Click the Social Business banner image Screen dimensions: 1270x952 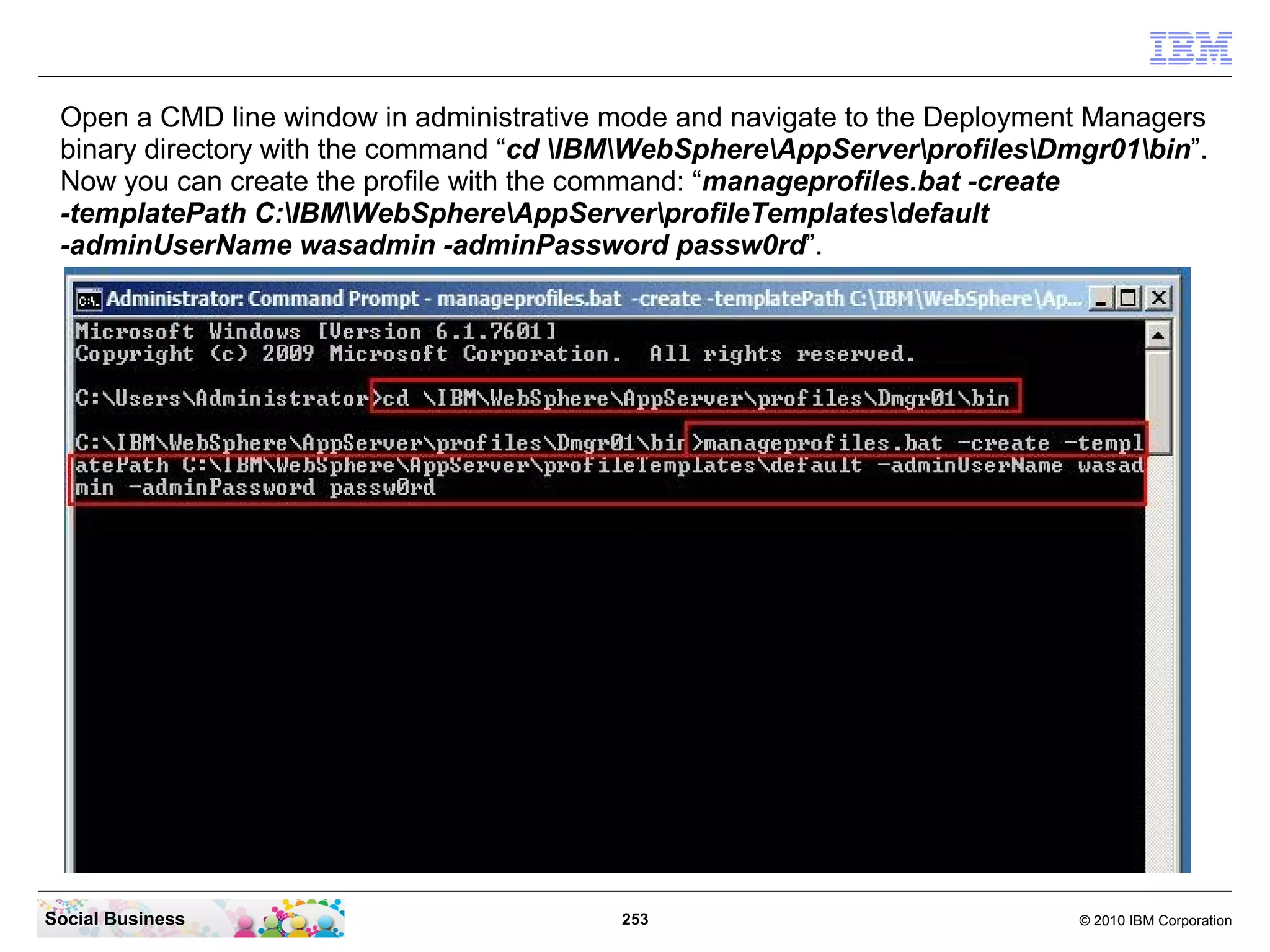click(191, 918)
